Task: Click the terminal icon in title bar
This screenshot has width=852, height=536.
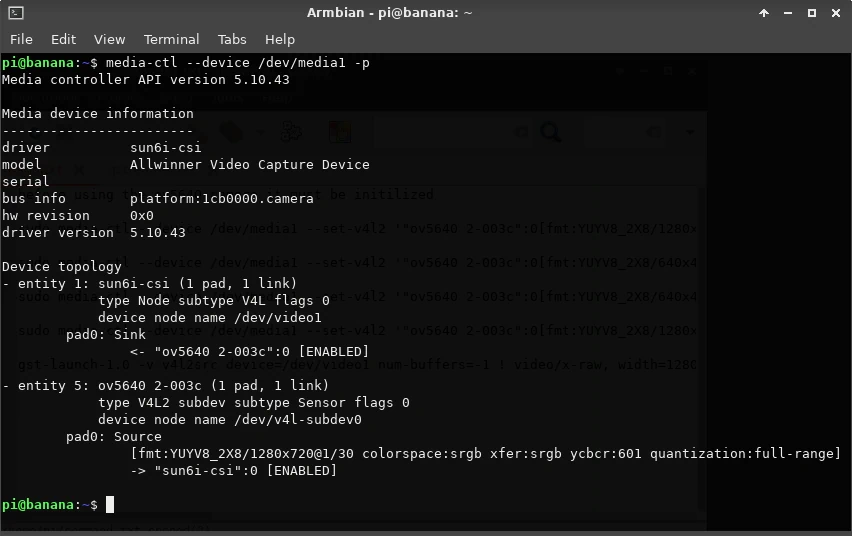Action: 16,13
